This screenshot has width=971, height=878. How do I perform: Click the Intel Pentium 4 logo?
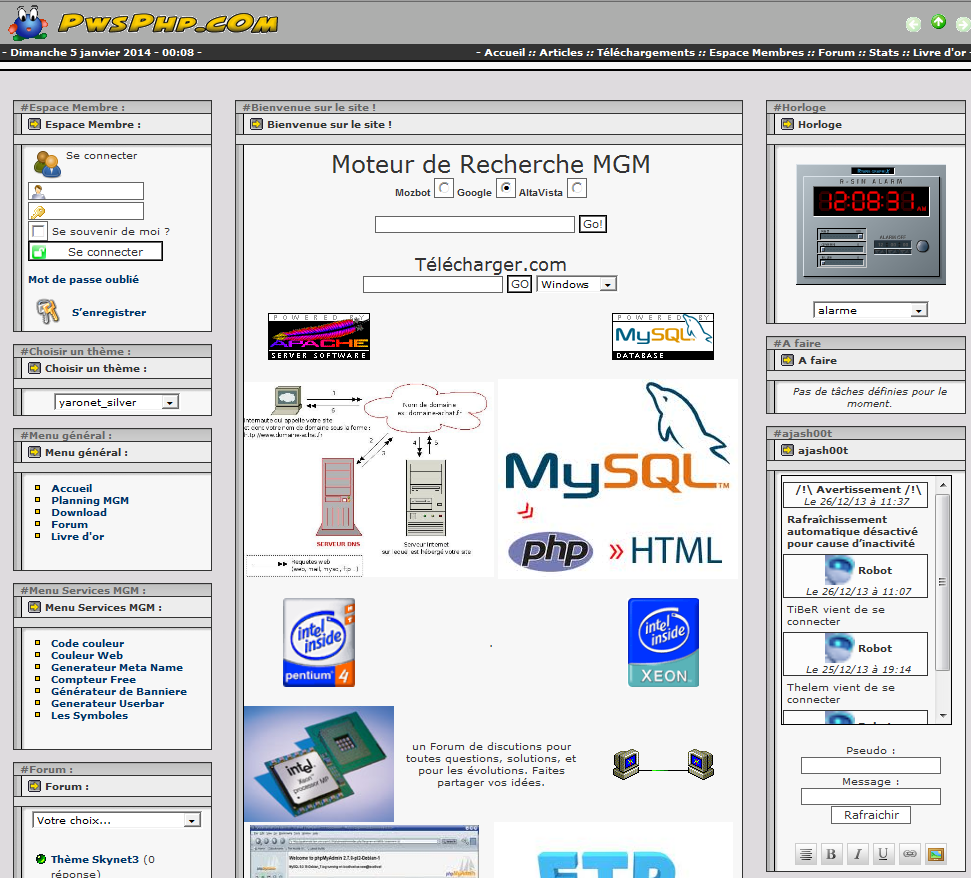click(319, 642)
